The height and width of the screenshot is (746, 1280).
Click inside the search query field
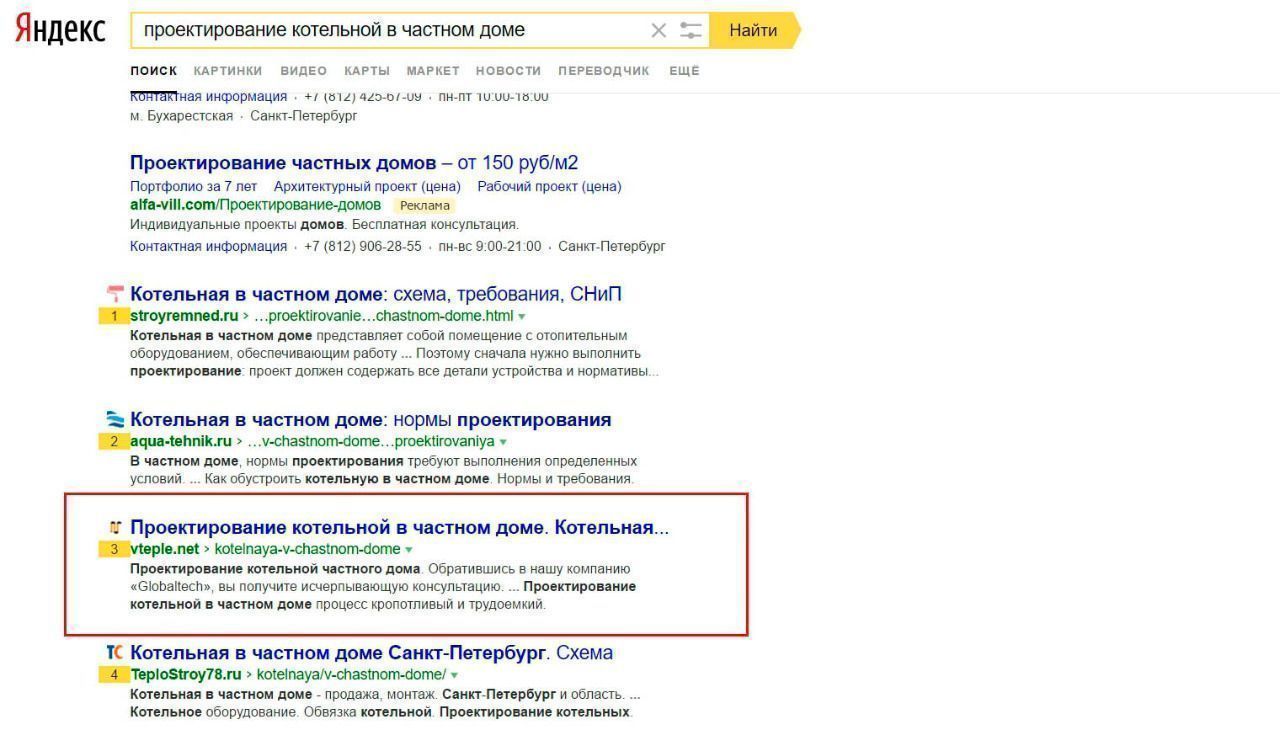click(390, 30)
